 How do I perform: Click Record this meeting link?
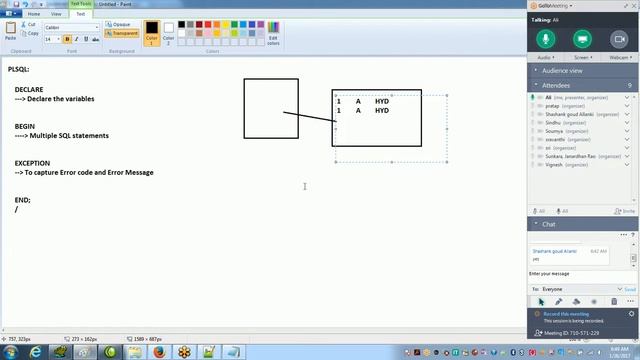click(566, 314)
